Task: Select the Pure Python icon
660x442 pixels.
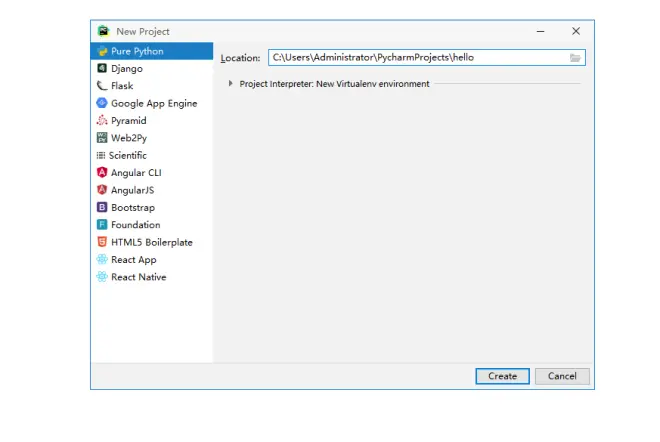Action: tap(102, 51)
